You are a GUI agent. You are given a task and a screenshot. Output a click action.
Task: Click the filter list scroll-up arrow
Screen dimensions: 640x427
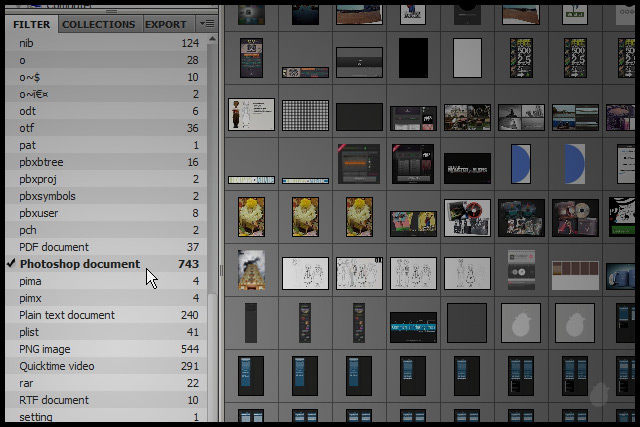[x=212, y=42]
